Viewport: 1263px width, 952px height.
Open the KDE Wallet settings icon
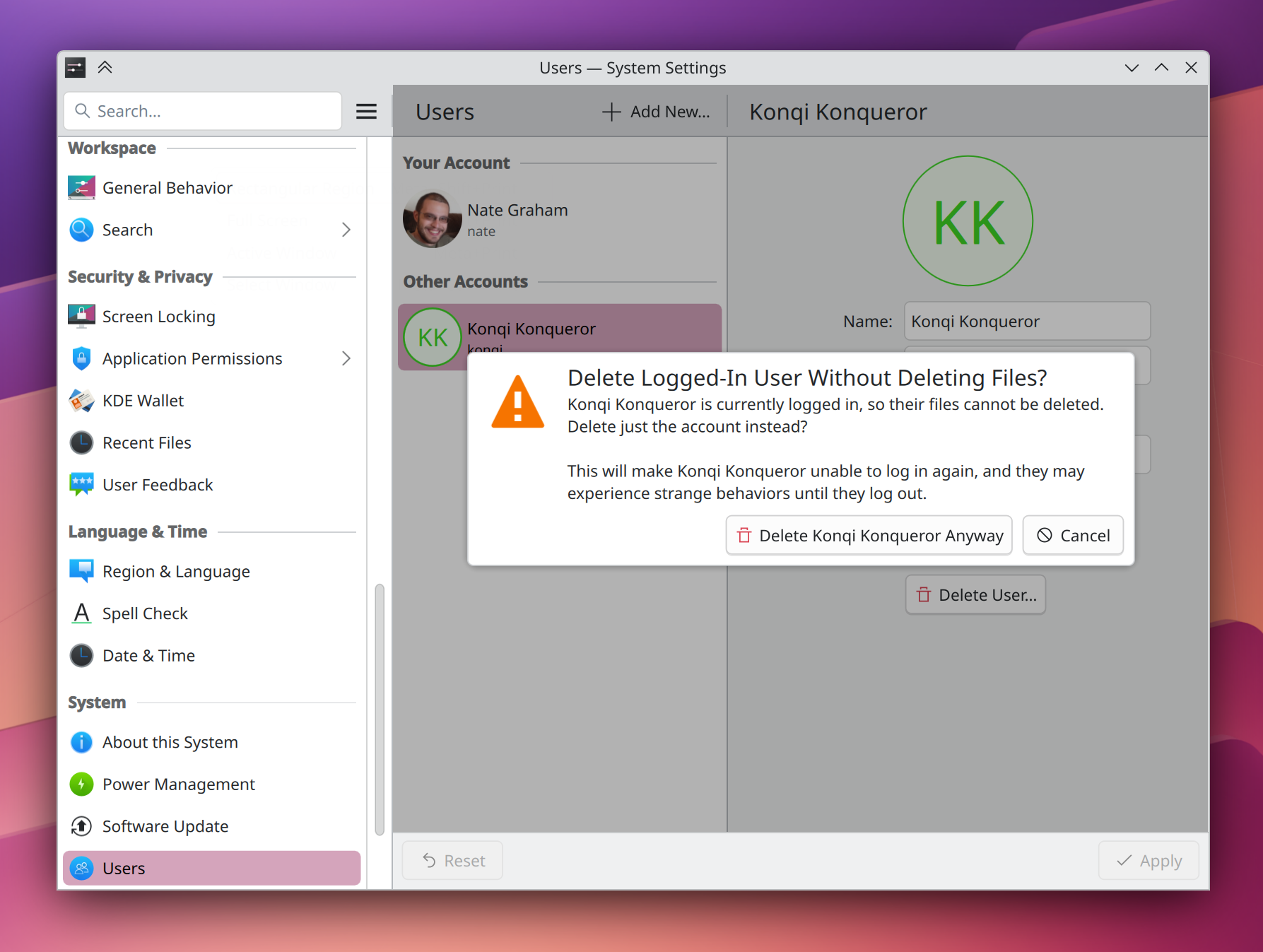click(81, 401)
